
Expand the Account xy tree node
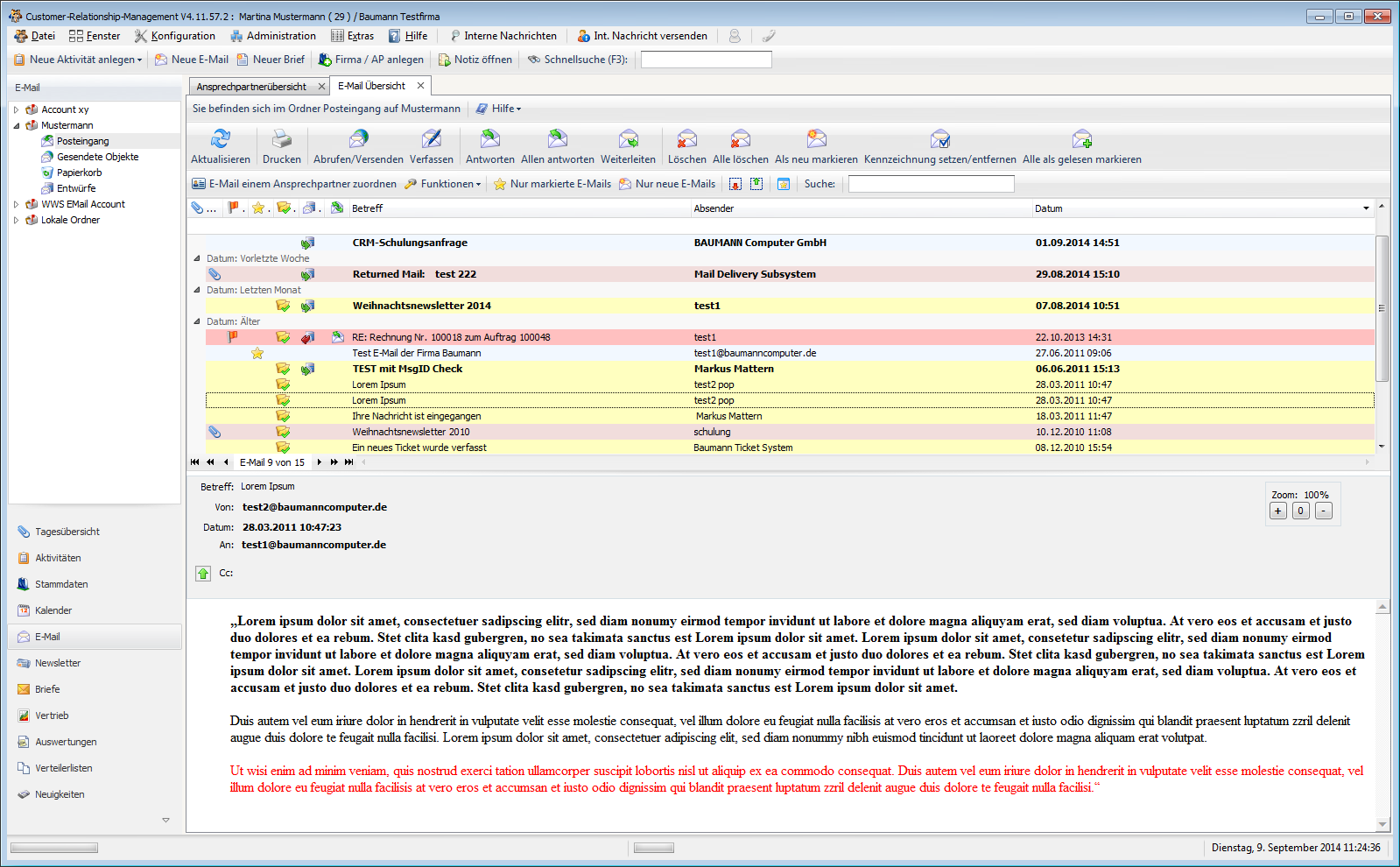16,110
